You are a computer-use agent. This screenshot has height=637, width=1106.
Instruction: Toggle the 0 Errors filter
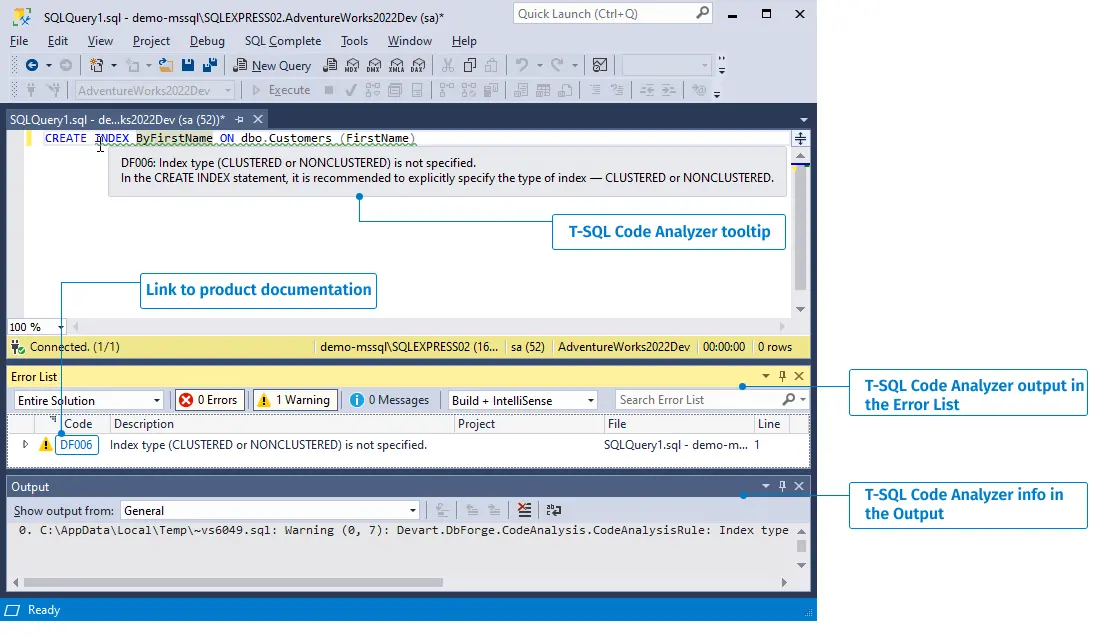[x=209, y=400]
